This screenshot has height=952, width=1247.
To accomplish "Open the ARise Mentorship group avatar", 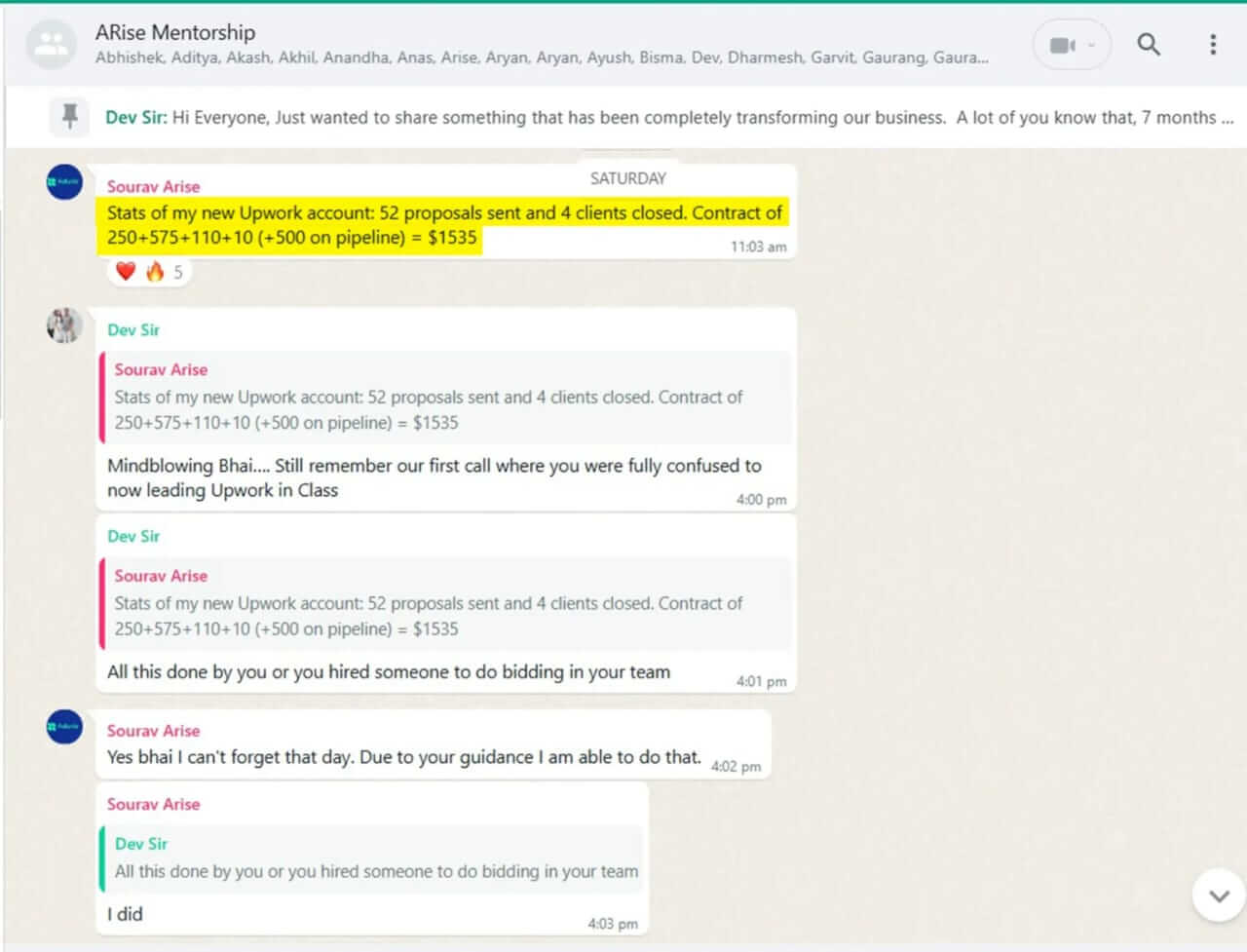I will 51,45.
